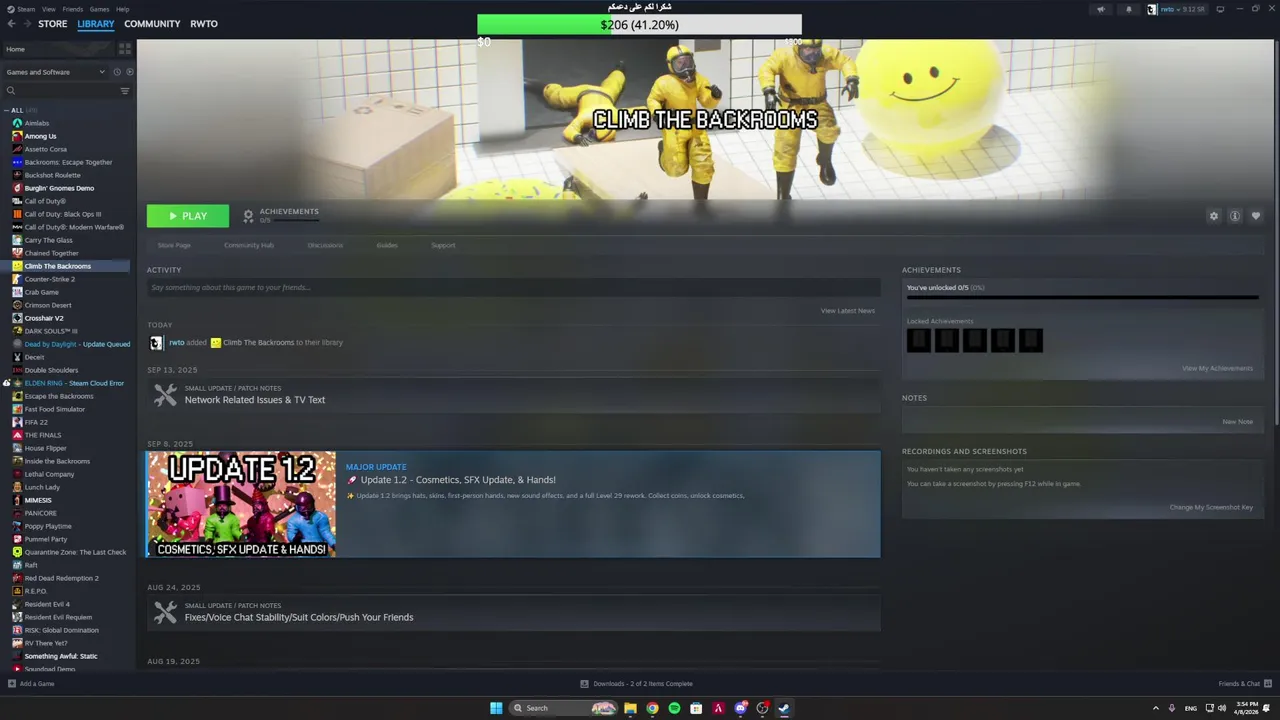Image resolution: width=1280 pixels, height=720 pixels.
Task: Collapse the ALL games category
Action: [7, 110]
